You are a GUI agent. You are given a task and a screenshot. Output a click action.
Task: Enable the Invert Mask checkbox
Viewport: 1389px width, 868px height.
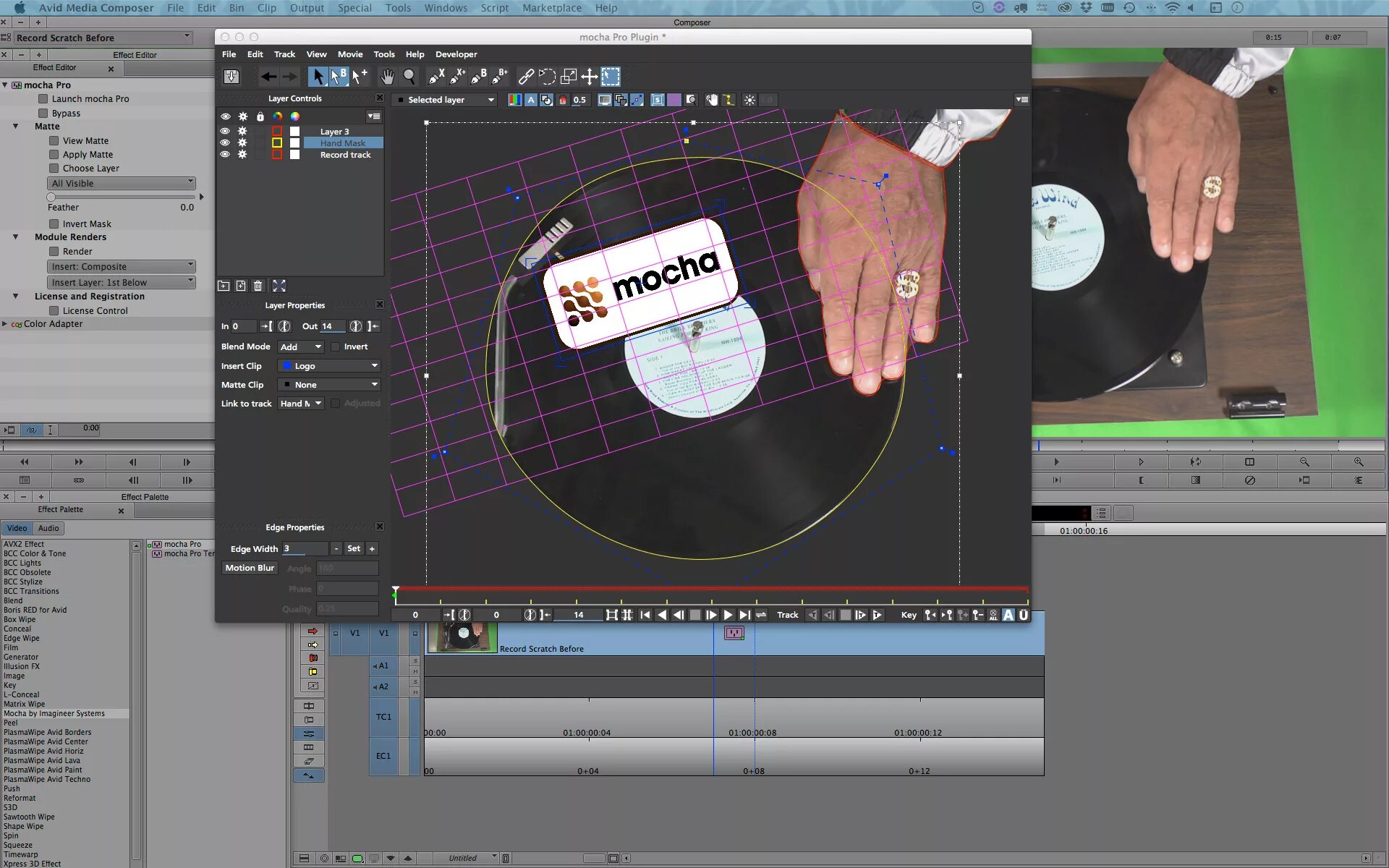(54, 224)
